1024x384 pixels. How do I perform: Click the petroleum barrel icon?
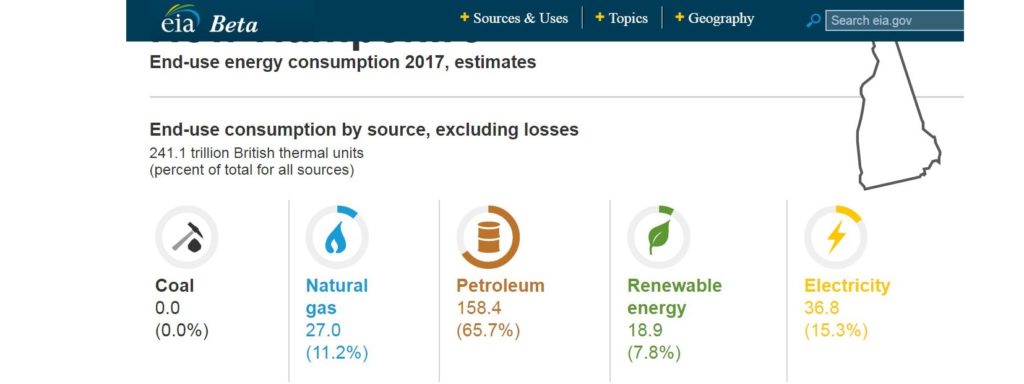[x=488, y=238]
